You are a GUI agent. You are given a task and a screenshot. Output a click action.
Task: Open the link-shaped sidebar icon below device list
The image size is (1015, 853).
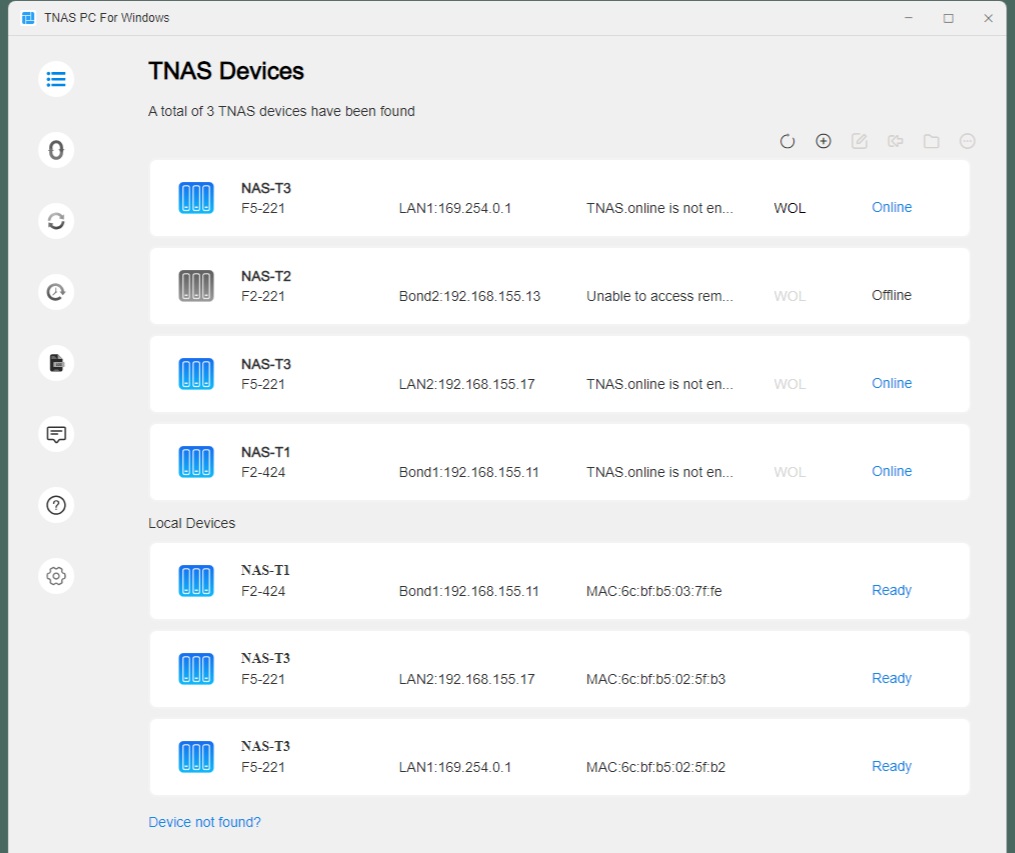pos(56,150)
